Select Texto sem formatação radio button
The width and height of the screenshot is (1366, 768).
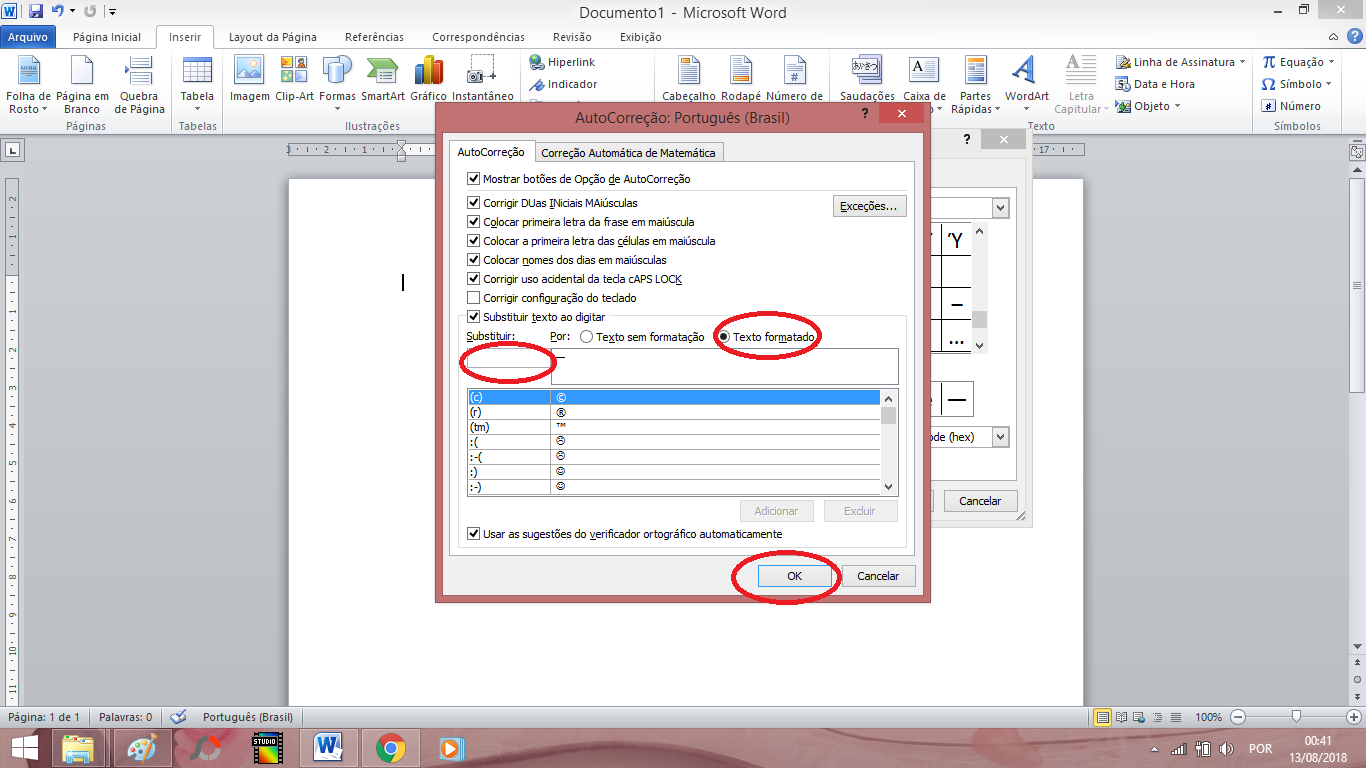pos(587,337)
